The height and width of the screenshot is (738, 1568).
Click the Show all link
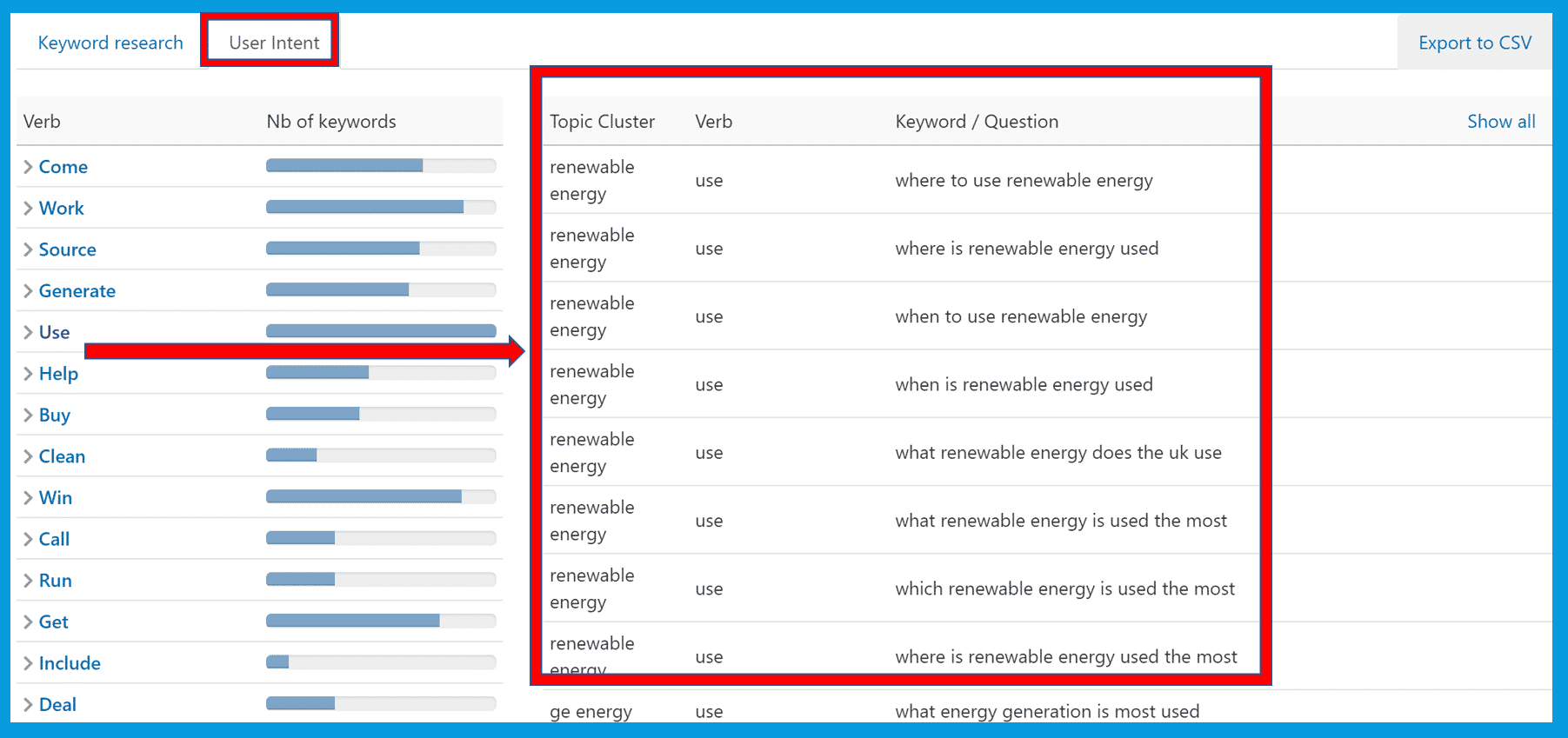click(1501, 122)
